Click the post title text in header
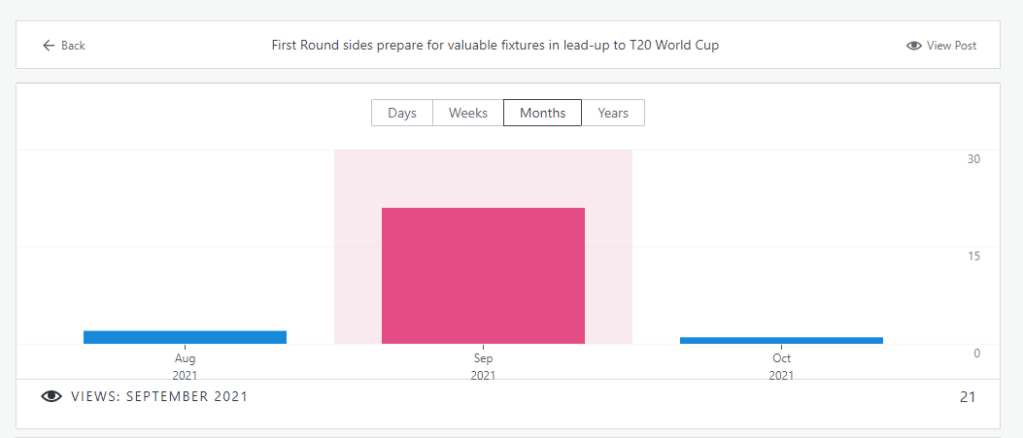 tap(495, 46)
